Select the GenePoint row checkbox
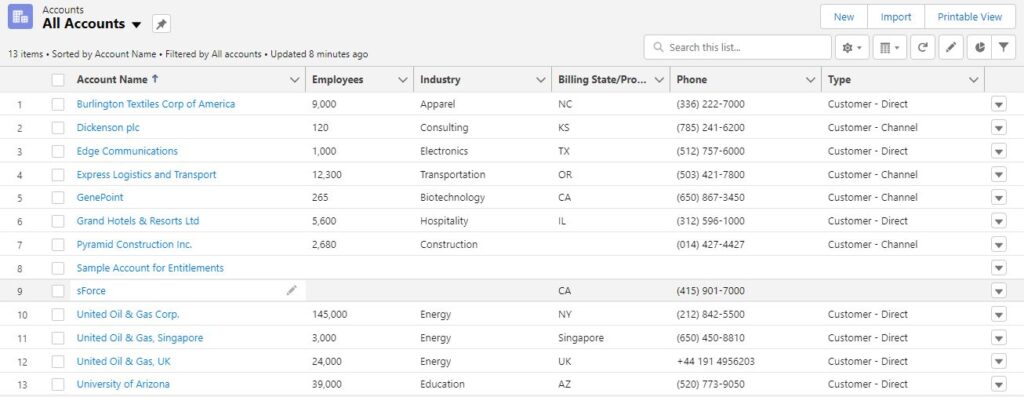The height and width of the screenshot is (397, 1024). coord(58,198)
